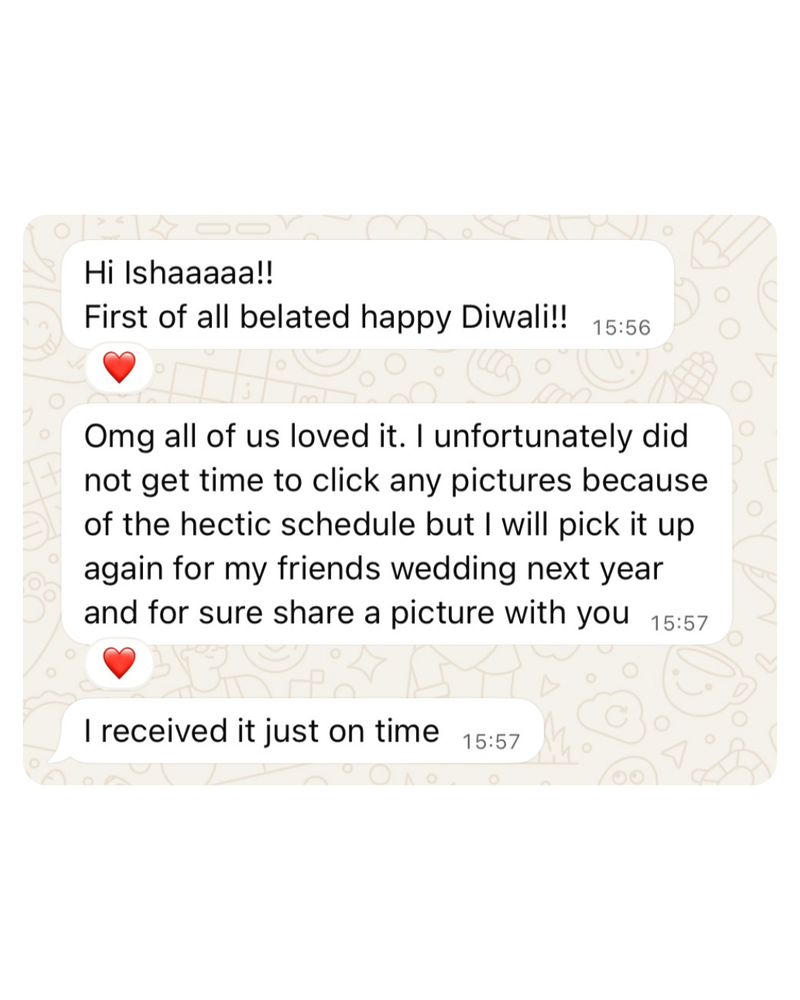Click the word "pictures" in the long message
The image size is (800, 1000).
click(511, 481)
